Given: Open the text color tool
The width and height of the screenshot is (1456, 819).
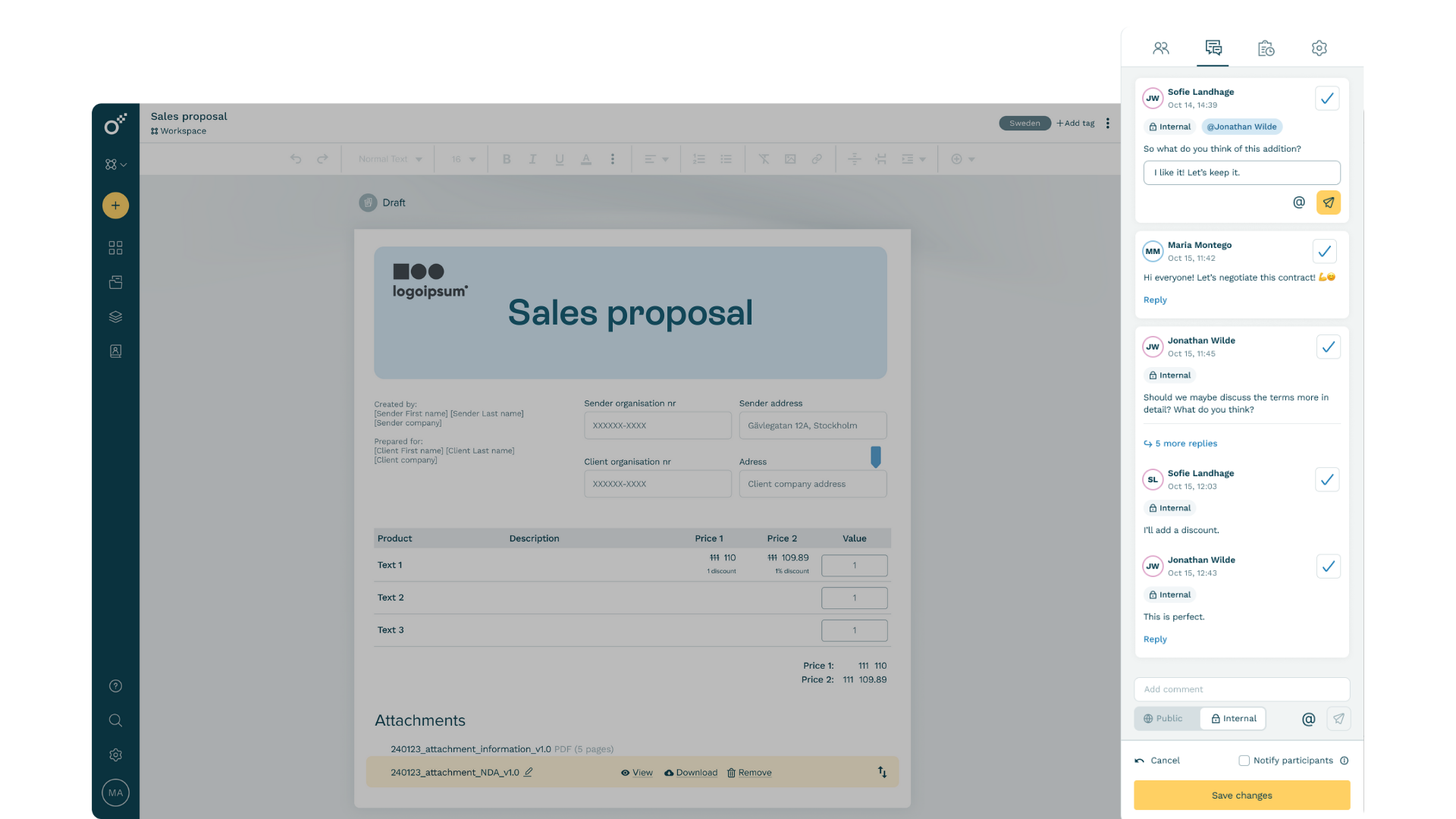Looking at the screenshot, I should pyautogui.click(x=585, y=159).
